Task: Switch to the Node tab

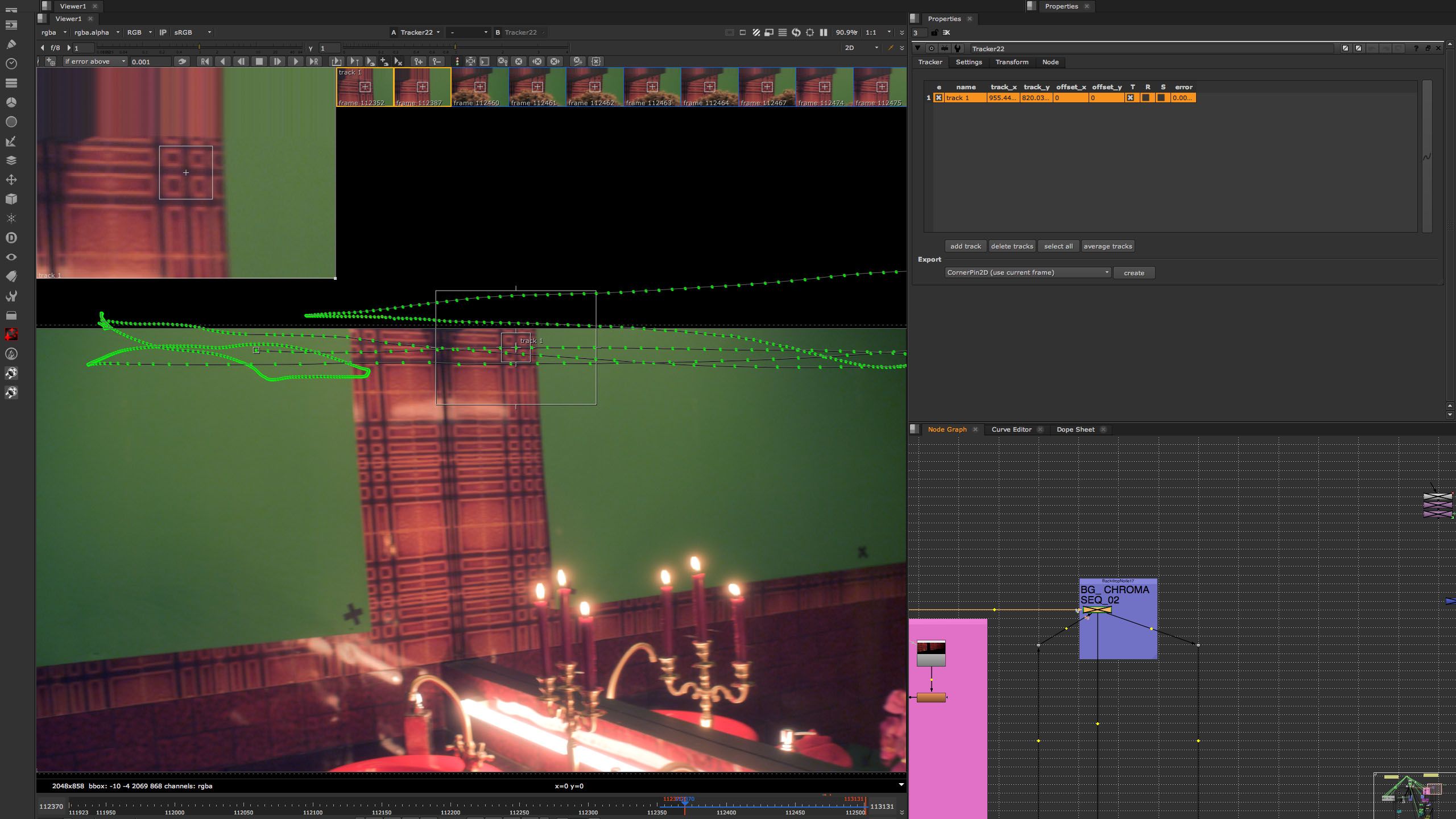Action: coord(1050,62)
